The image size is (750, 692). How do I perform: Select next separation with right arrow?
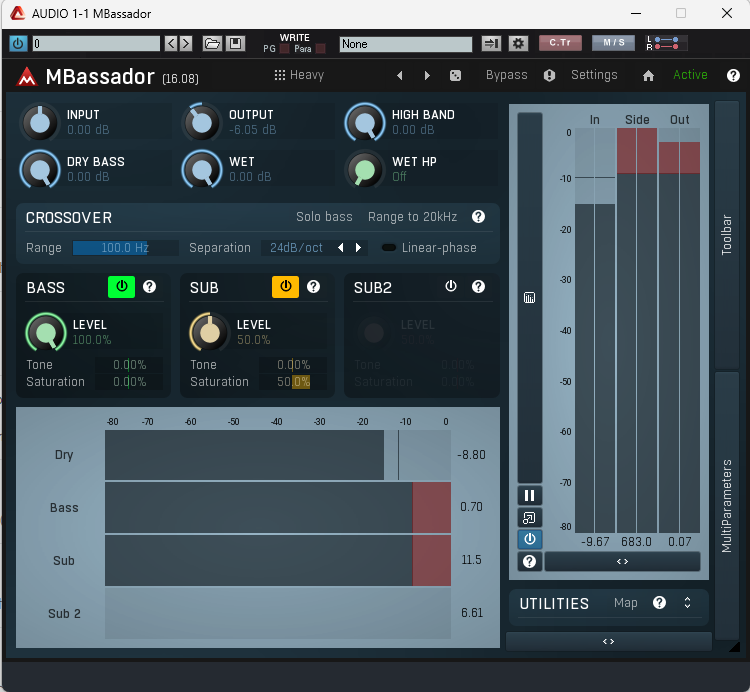click(x=358, y=248)
